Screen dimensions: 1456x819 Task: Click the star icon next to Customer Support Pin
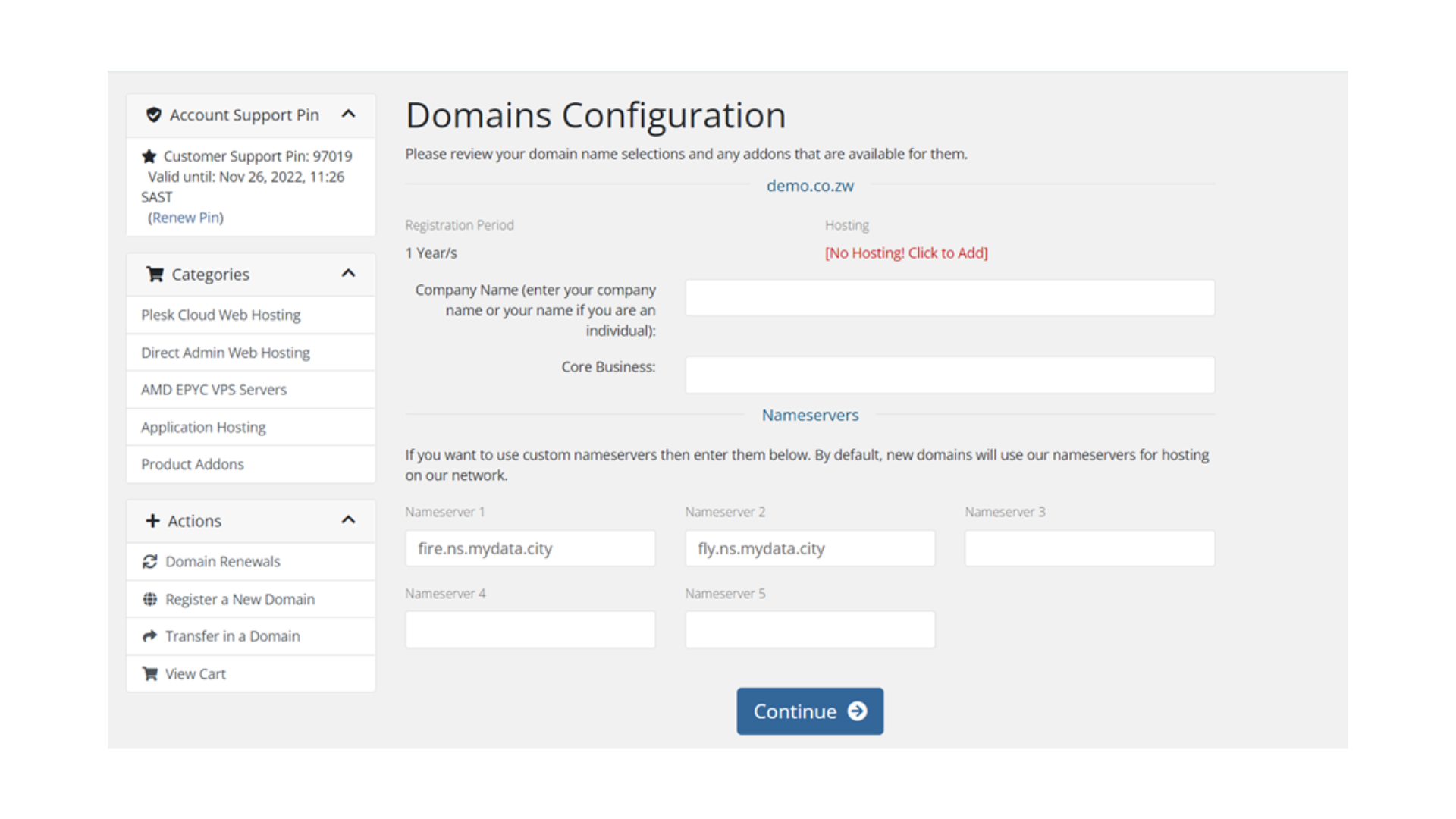tap(149, 156)
